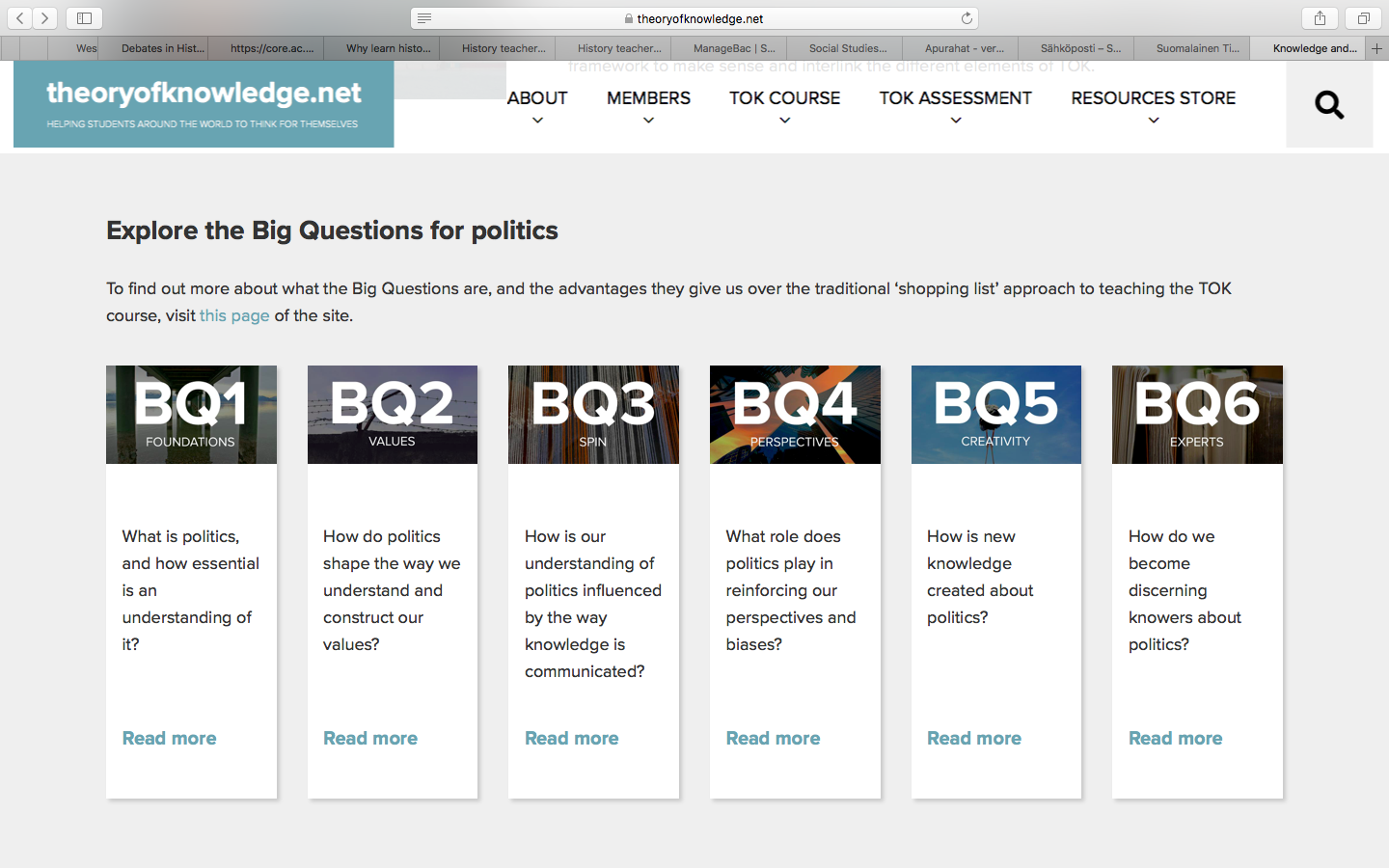Switch to the Debates in Hist... tab
Screen dimensions: 1389x868
pos(162,48)
